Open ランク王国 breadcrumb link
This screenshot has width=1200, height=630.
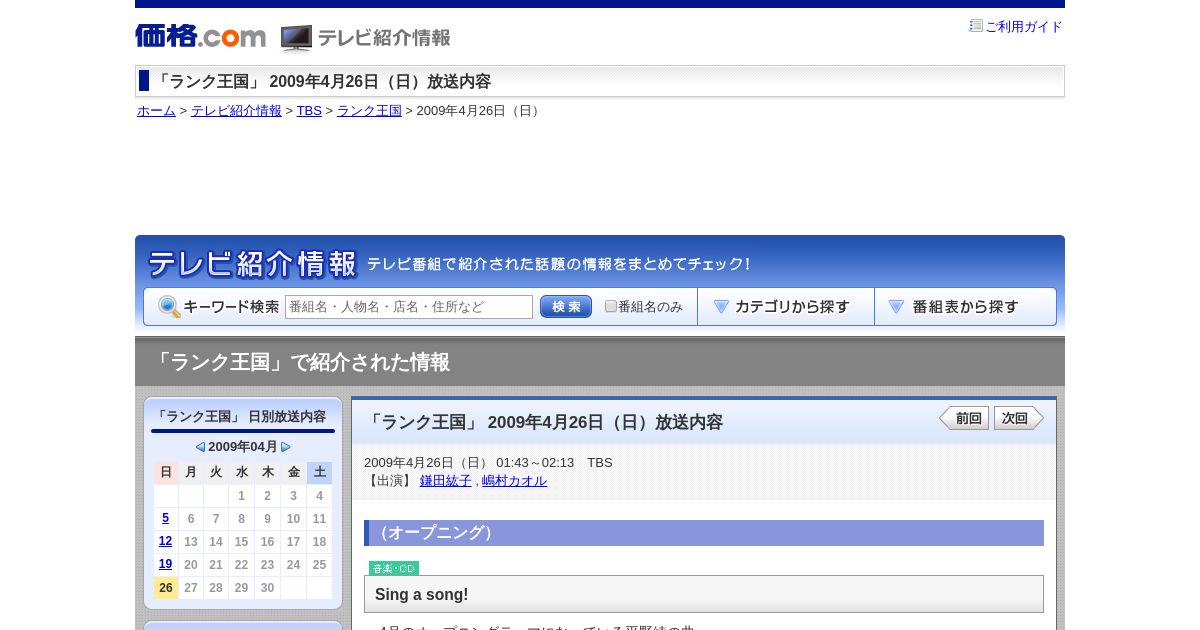click(x=369, y=111)
